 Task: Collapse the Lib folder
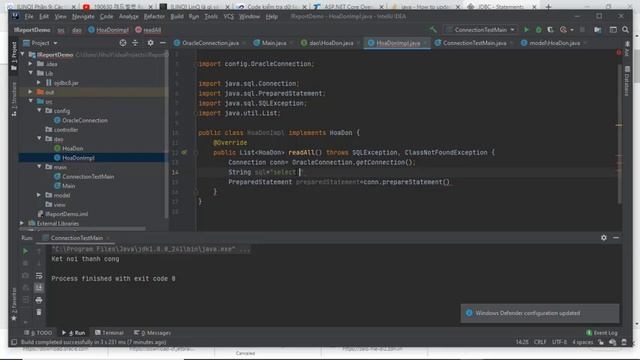click(x=31, y=73)
